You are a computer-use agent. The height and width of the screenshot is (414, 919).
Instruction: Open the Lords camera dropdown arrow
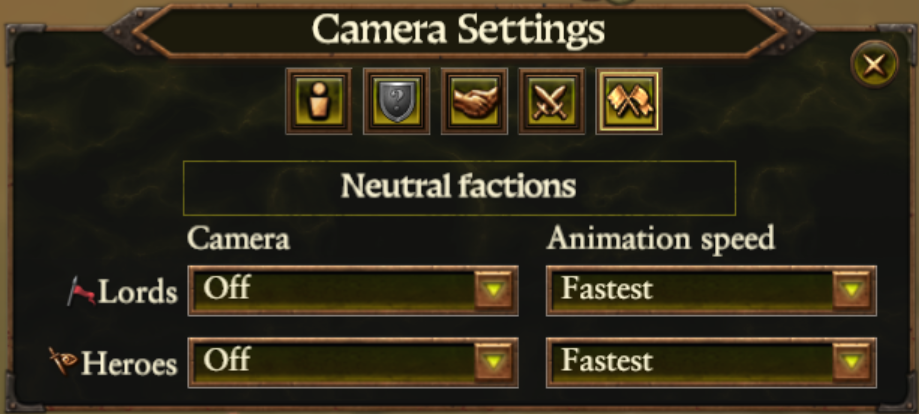click(x=493, y=290)
